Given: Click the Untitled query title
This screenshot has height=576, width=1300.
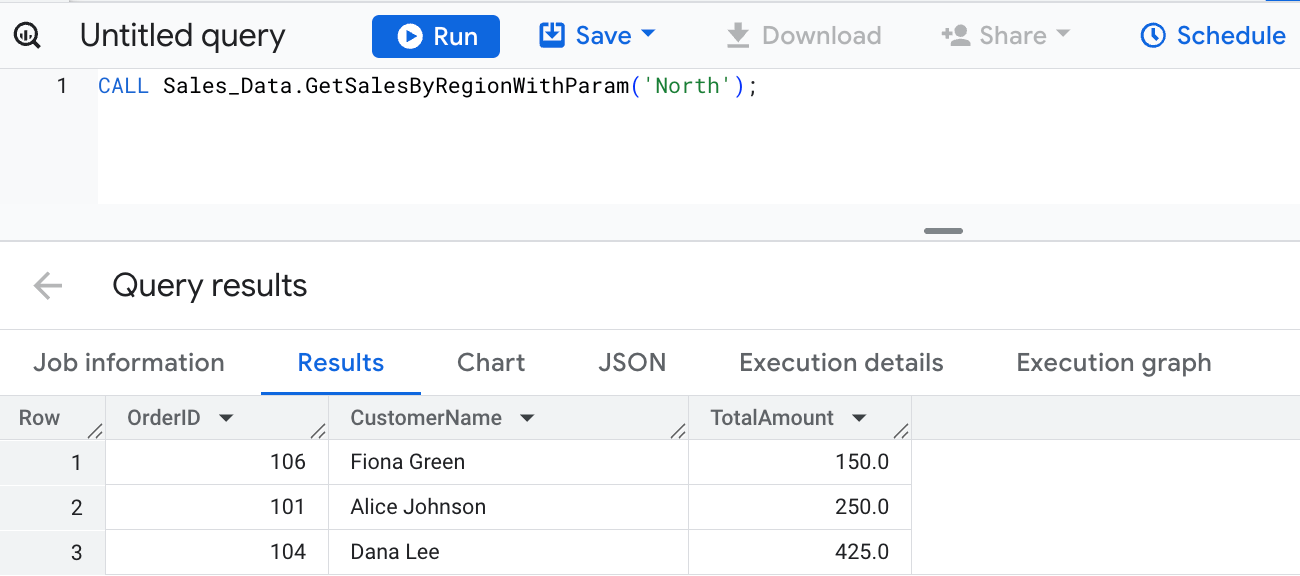Looking at the screenshot, I should pyautogui.click(x=182, y=36).
